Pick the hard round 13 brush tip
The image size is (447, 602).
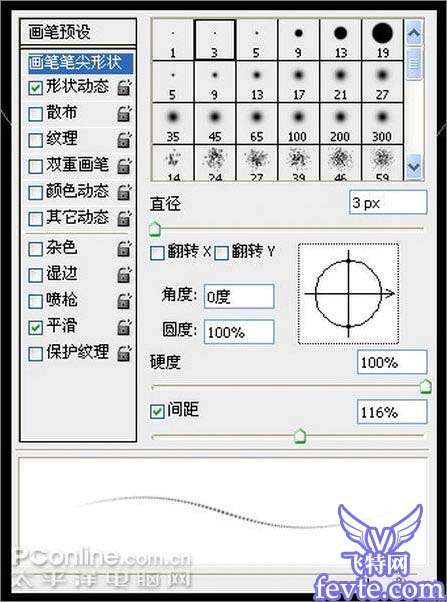tap(340, 40)
